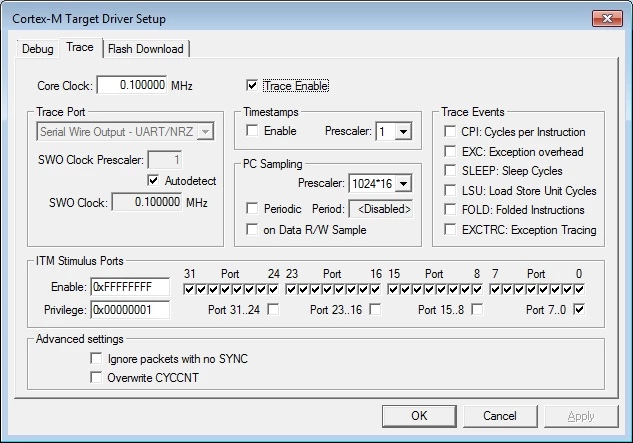
Task: Uncheck ITM stimulus port 23 checkbox
Action: [x=291, y=289]
